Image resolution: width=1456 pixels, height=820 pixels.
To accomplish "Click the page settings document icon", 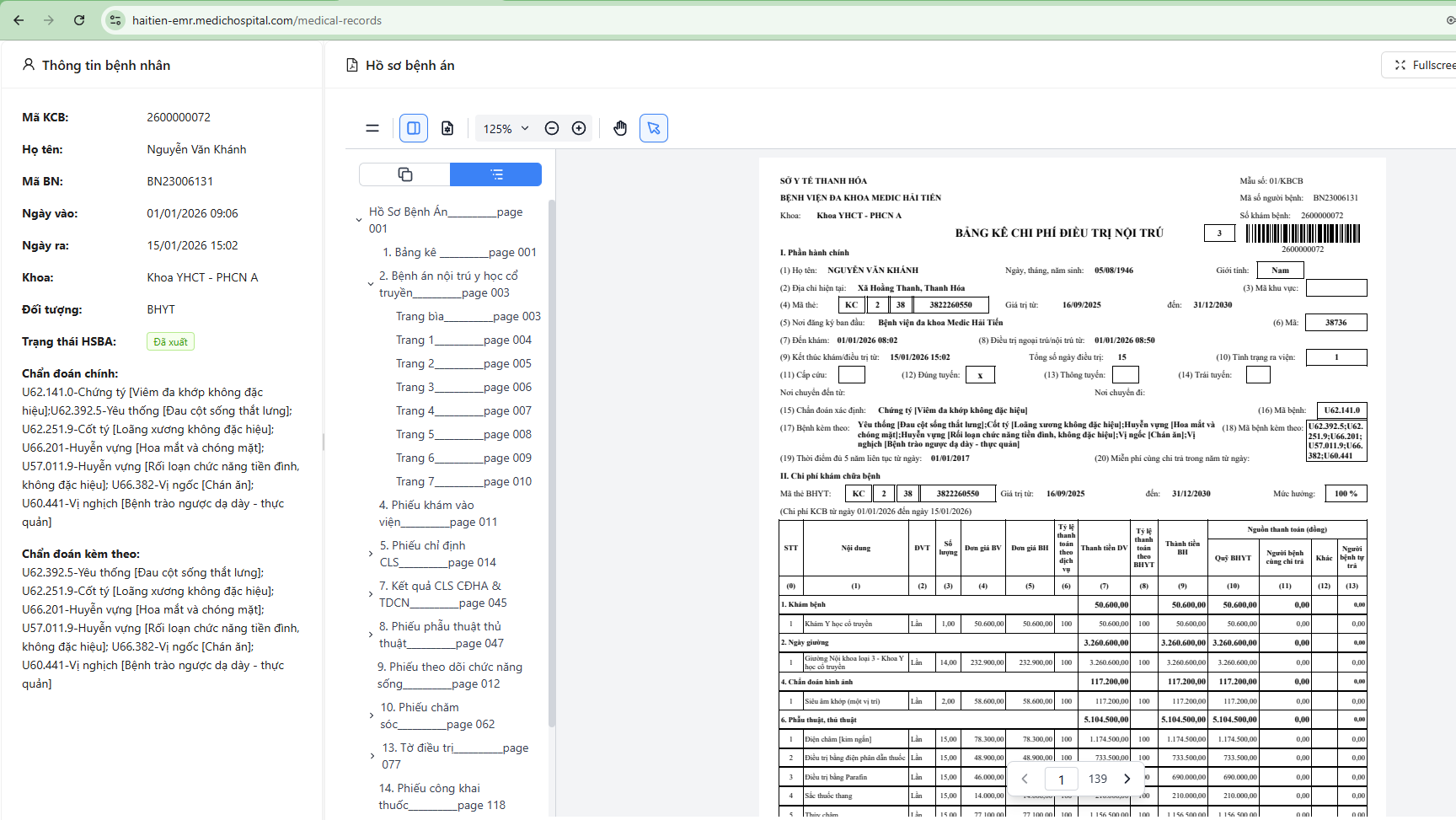I will (447, 128).
